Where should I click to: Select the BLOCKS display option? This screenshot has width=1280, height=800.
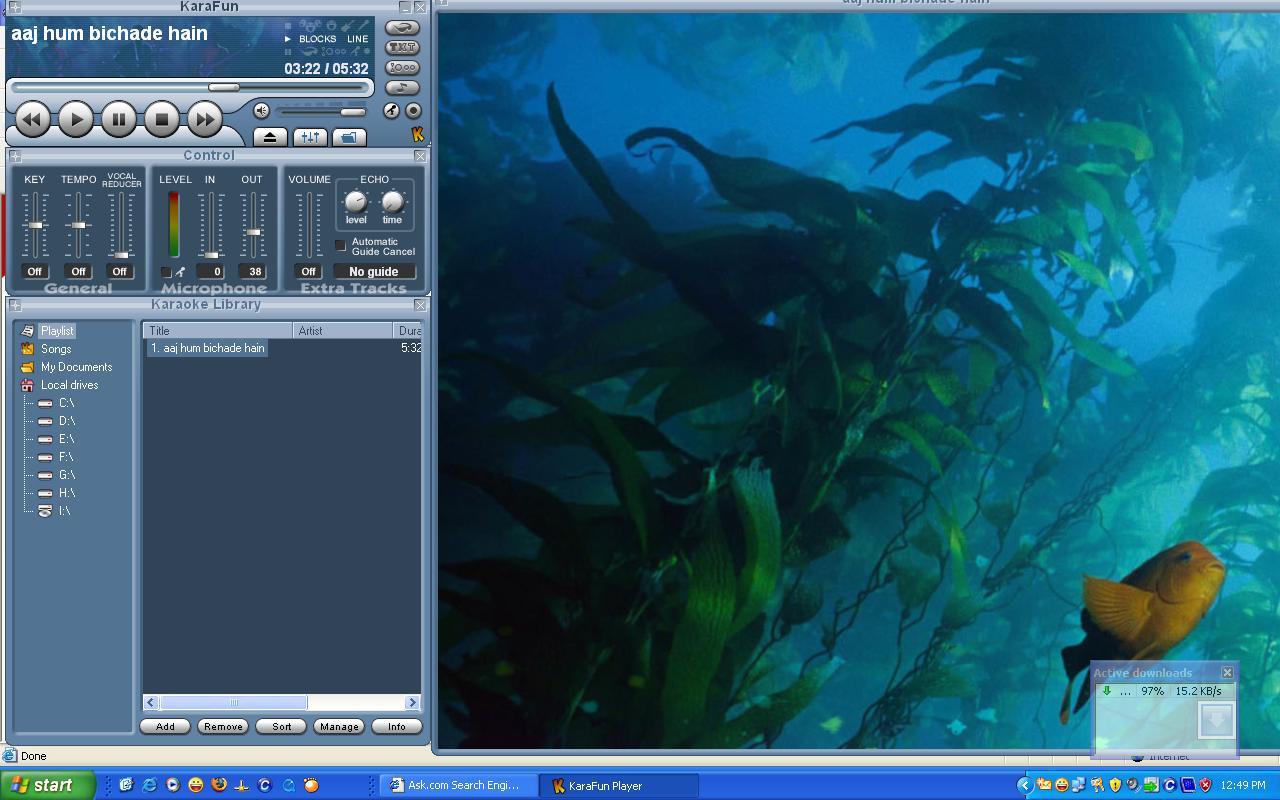pyautogui.click(x=317, y=39)
